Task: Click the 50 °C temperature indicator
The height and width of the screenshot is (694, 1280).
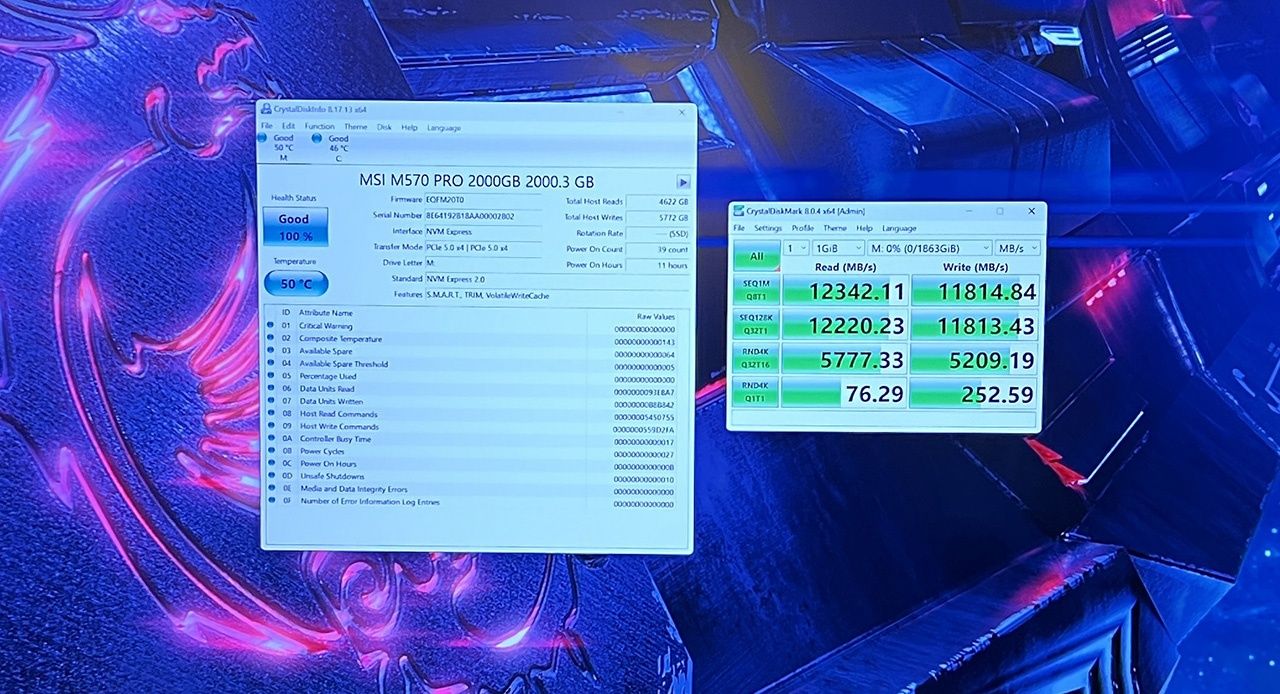Action: tap(295, 284)
